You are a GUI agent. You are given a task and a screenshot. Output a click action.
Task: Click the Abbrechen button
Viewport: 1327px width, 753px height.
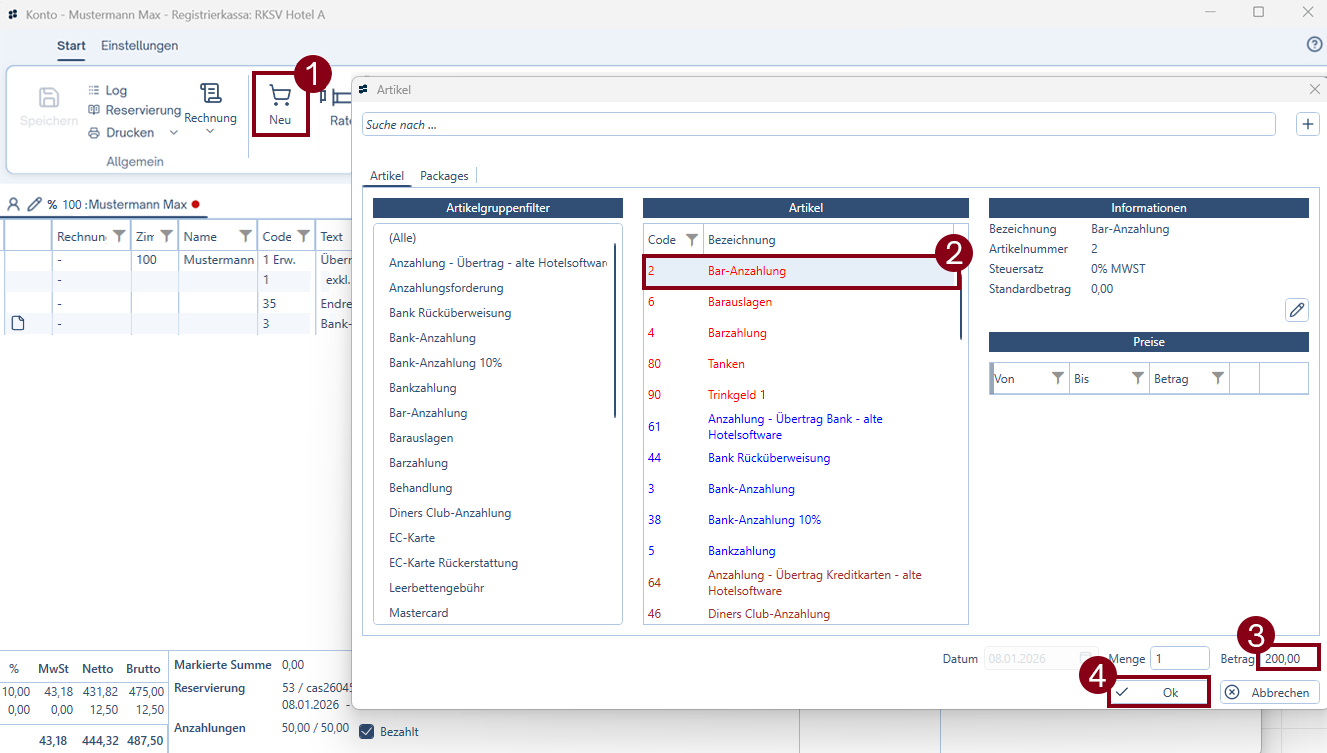point(1269,693)
